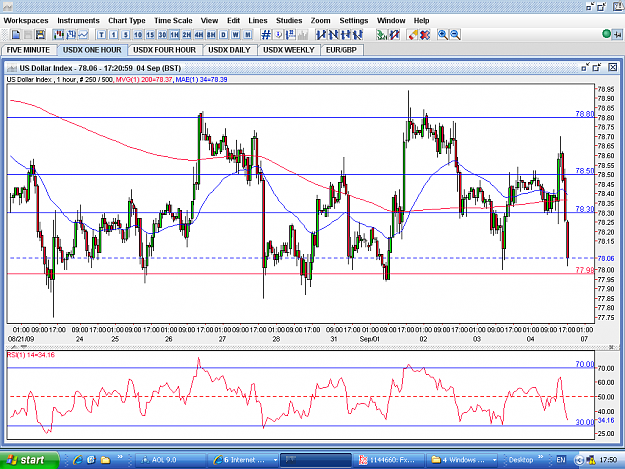Open the Workspaces menu
625x469 pixels.
[x=26, y=20]
